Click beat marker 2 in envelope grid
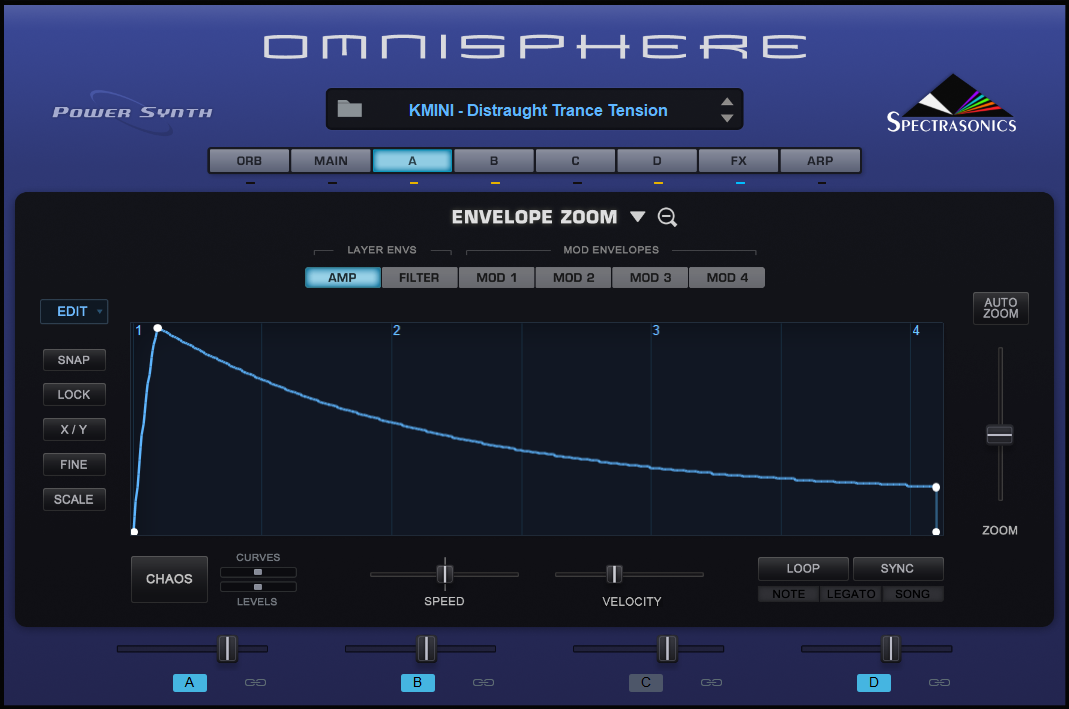This screenshot has height=709, width=1069. pos(396,331)
